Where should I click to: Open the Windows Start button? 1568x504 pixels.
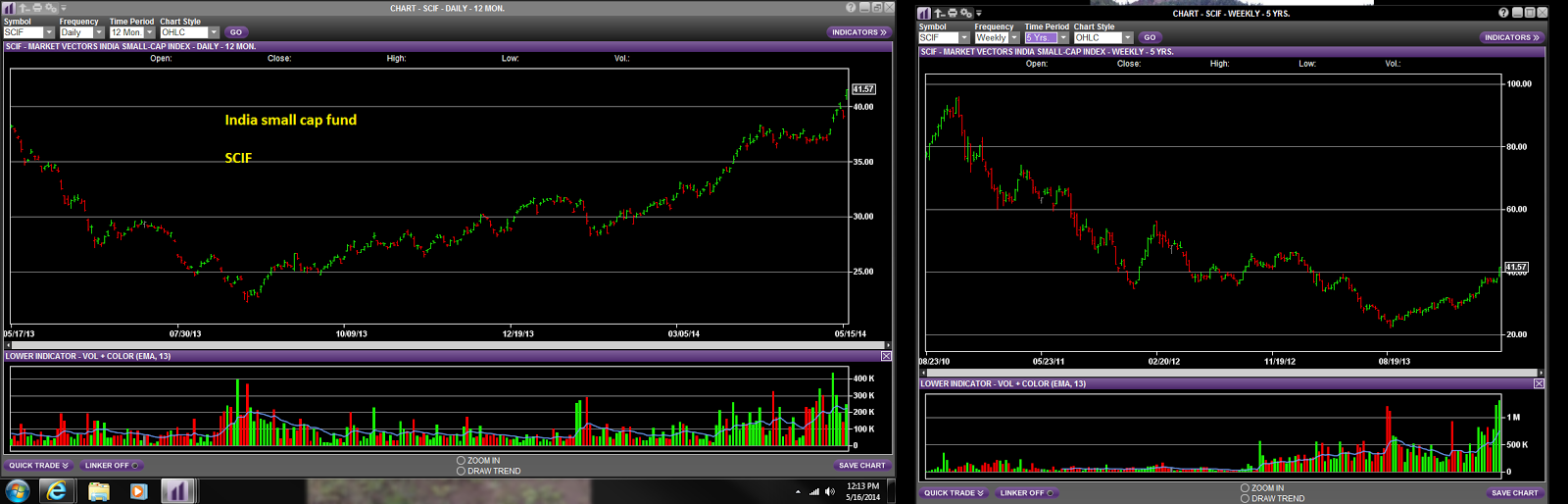[18, 490]
